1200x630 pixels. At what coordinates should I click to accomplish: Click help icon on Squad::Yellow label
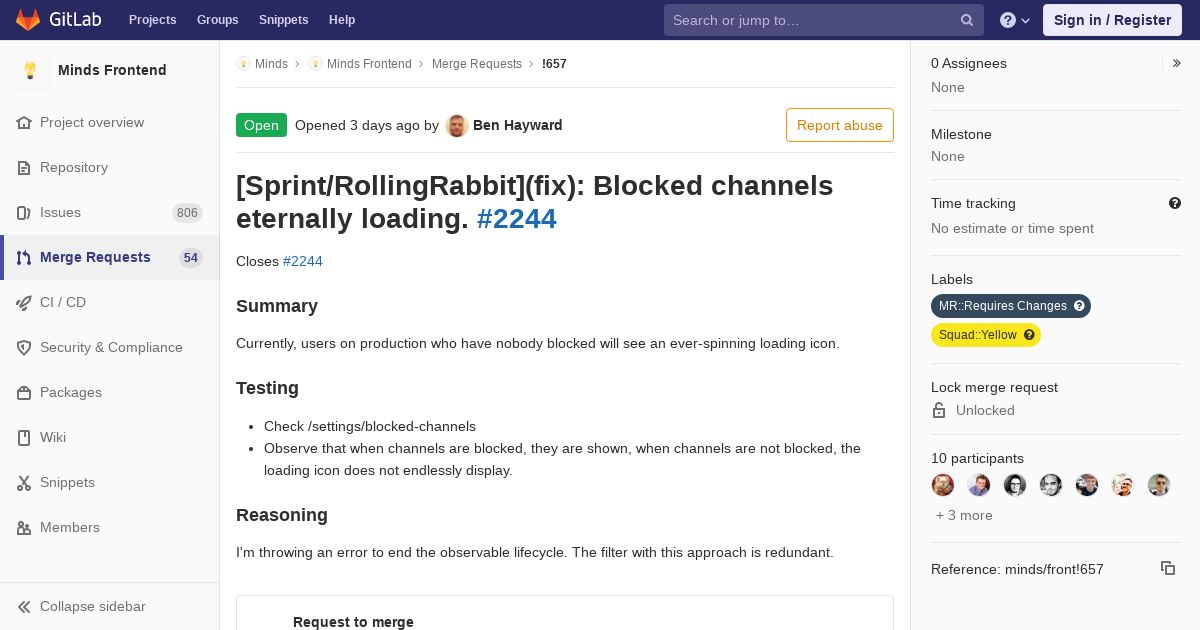coord(1029,335)
